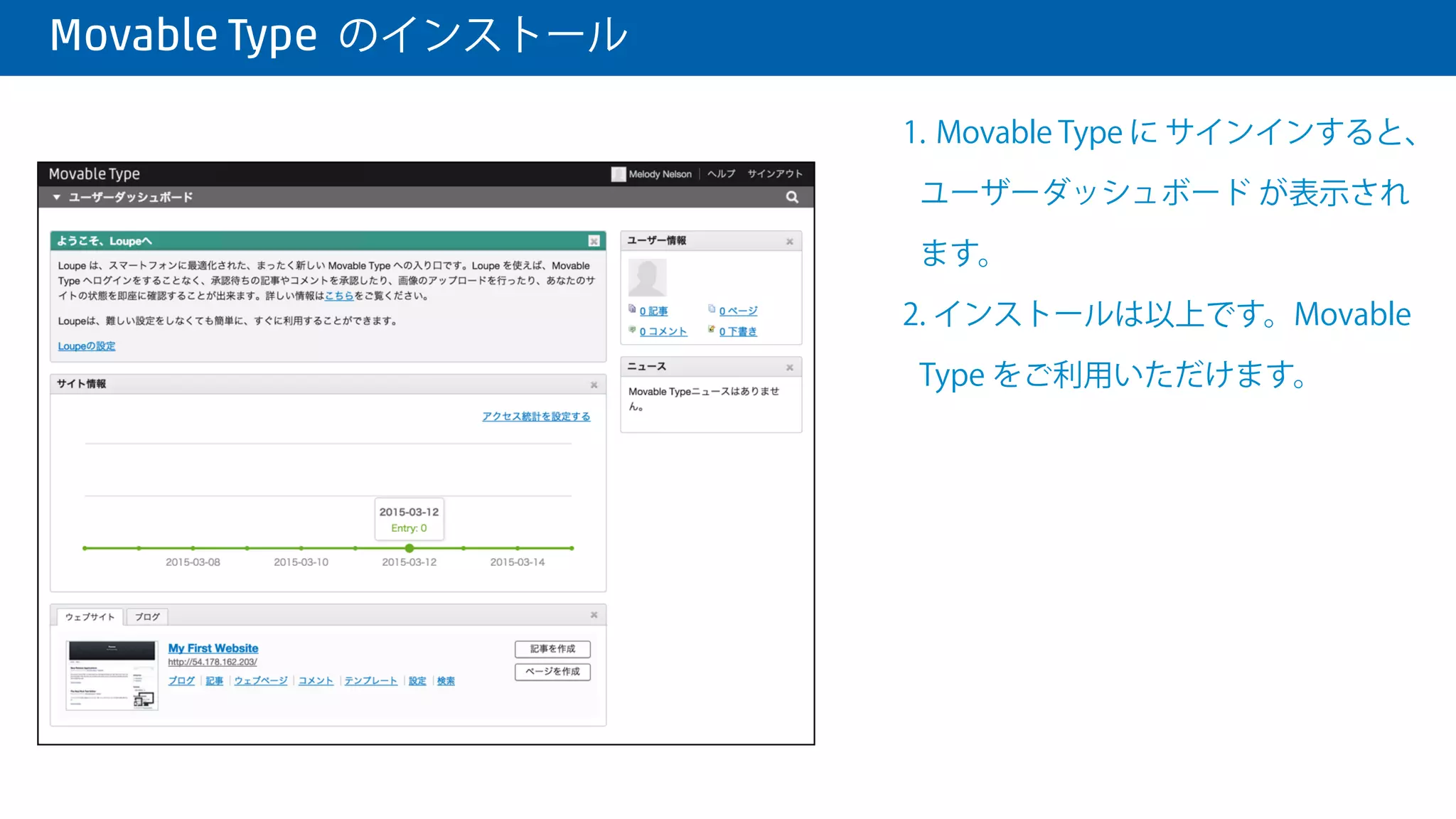This screenshot has height=819, width=1456.
Task: Open the こちら link in Loupe text
Action: click(x=339, y=296)
